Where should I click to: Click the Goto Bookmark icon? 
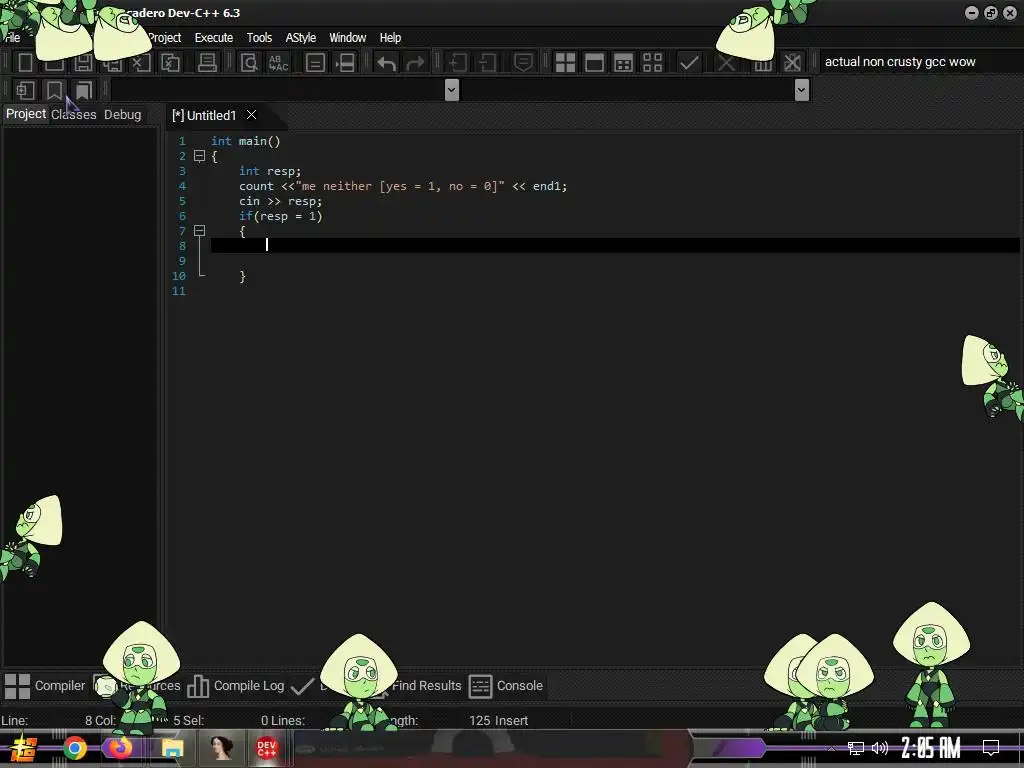[x=84, y=90]
